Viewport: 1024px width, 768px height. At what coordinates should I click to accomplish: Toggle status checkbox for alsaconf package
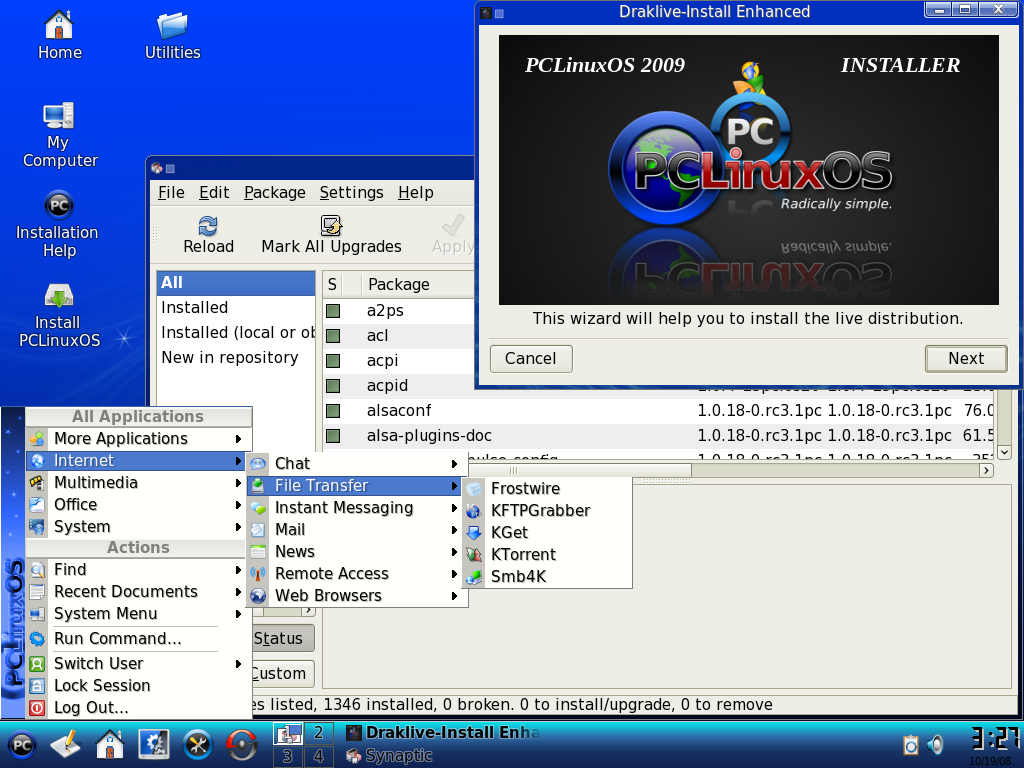click(x=333, y=411)
